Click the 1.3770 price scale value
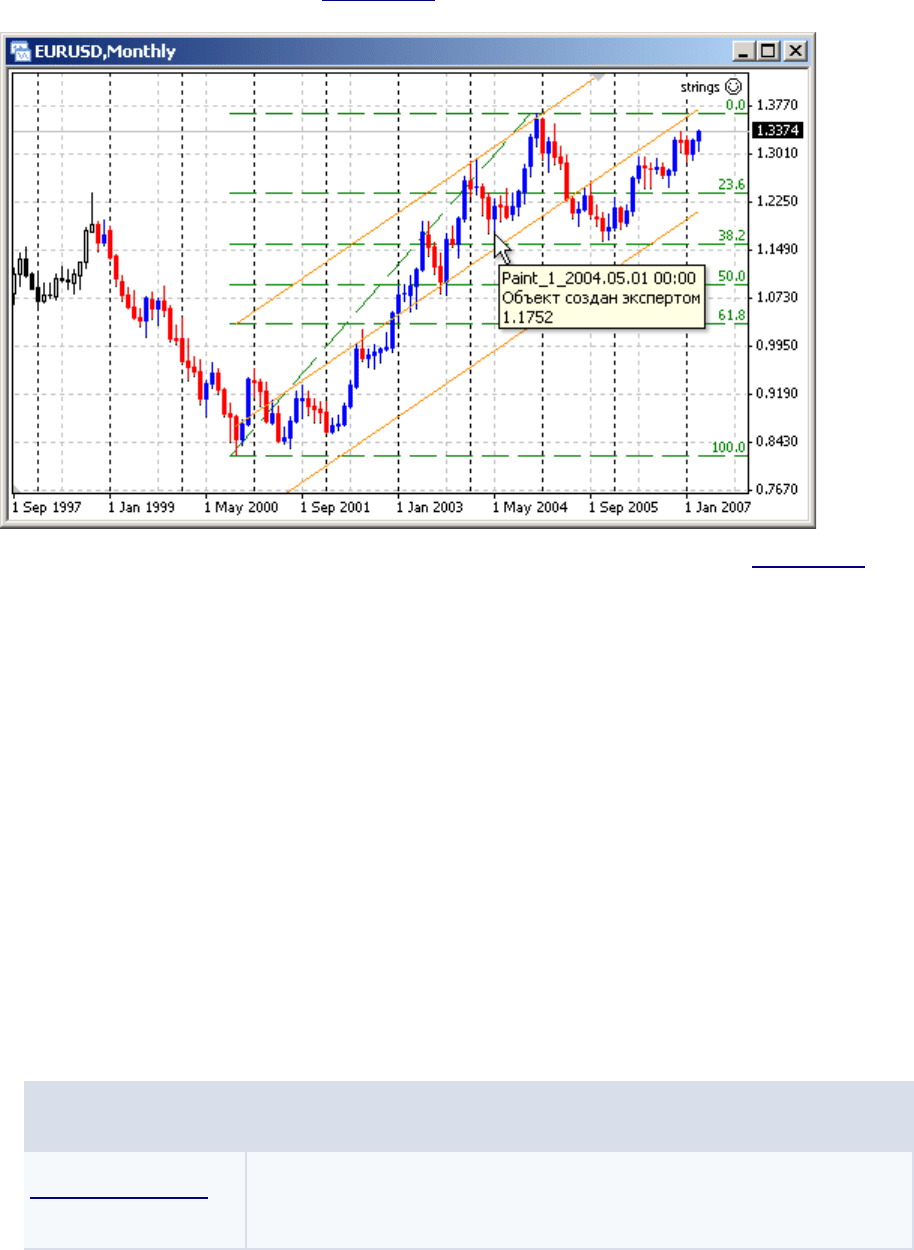 coord(778,104)
